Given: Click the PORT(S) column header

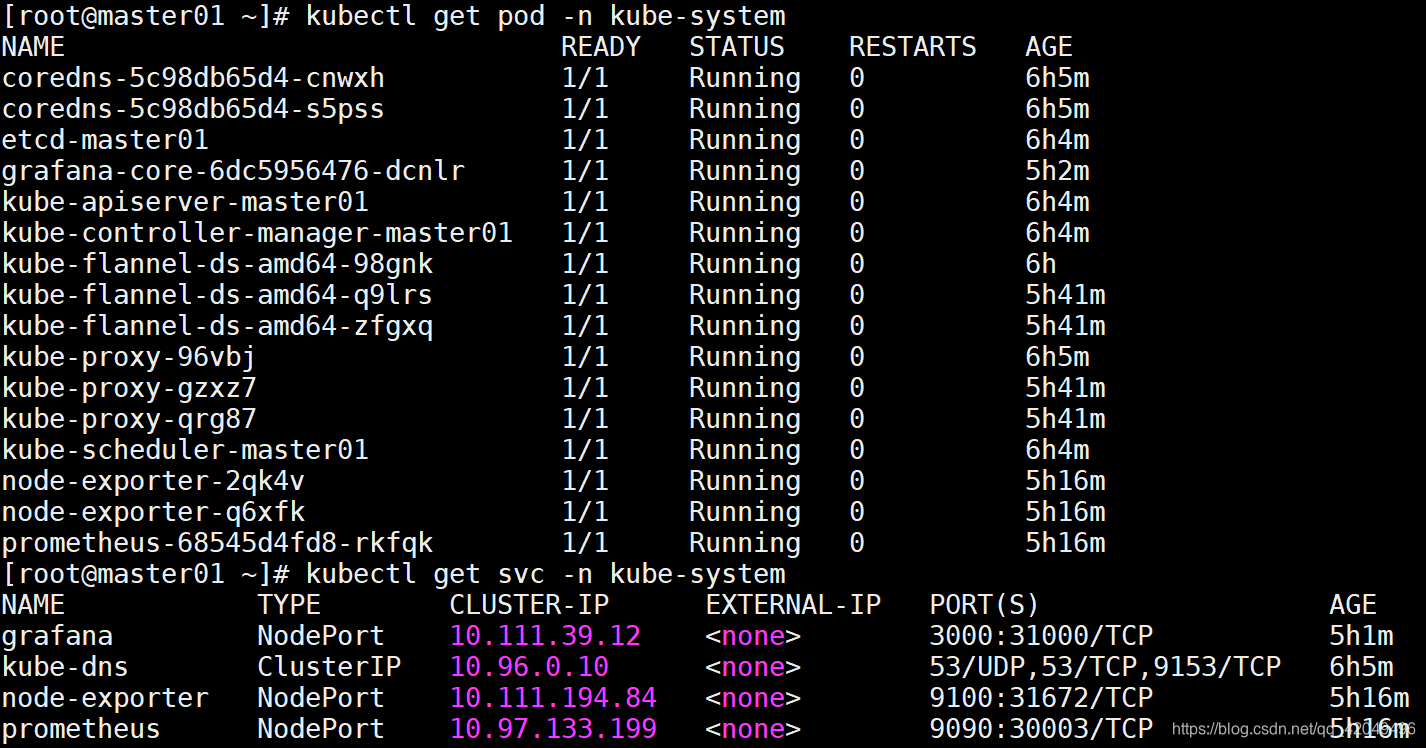Looking at the screenshot, I should coord(985,605).
